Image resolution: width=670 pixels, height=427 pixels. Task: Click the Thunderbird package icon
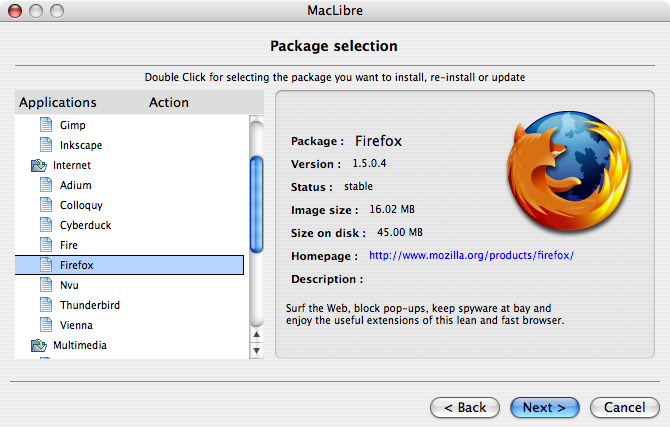click(x=45, y=305)
